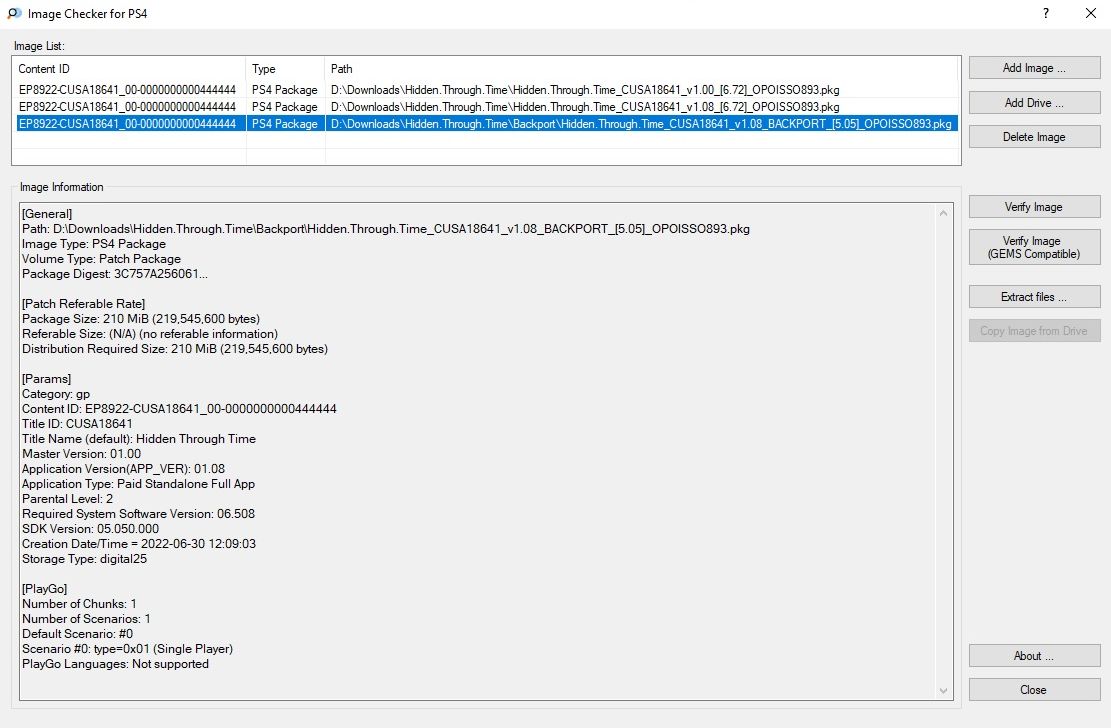Click the Volume Type: Patch Package line
Image resolution: width=1111 pixels, height=728 pixels.
pyautogui.click(x=101, y=259)
